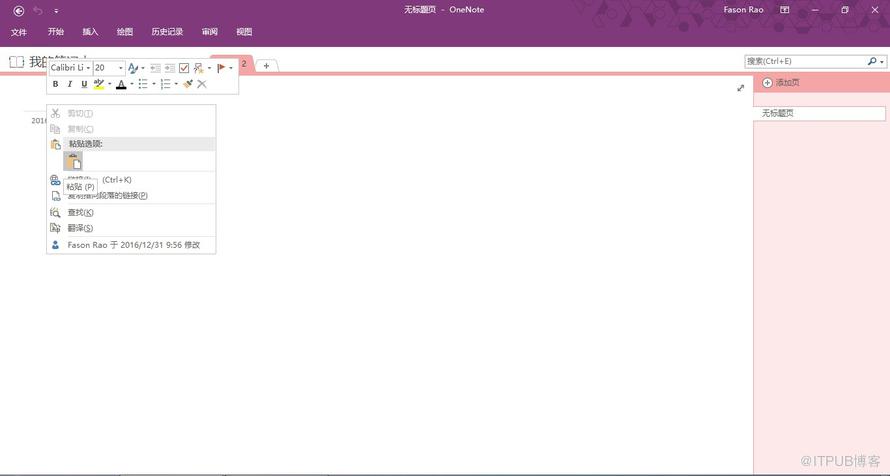Open the font size 20 dropdown
The image size is (890, 476).
click(x=121, y=68)
